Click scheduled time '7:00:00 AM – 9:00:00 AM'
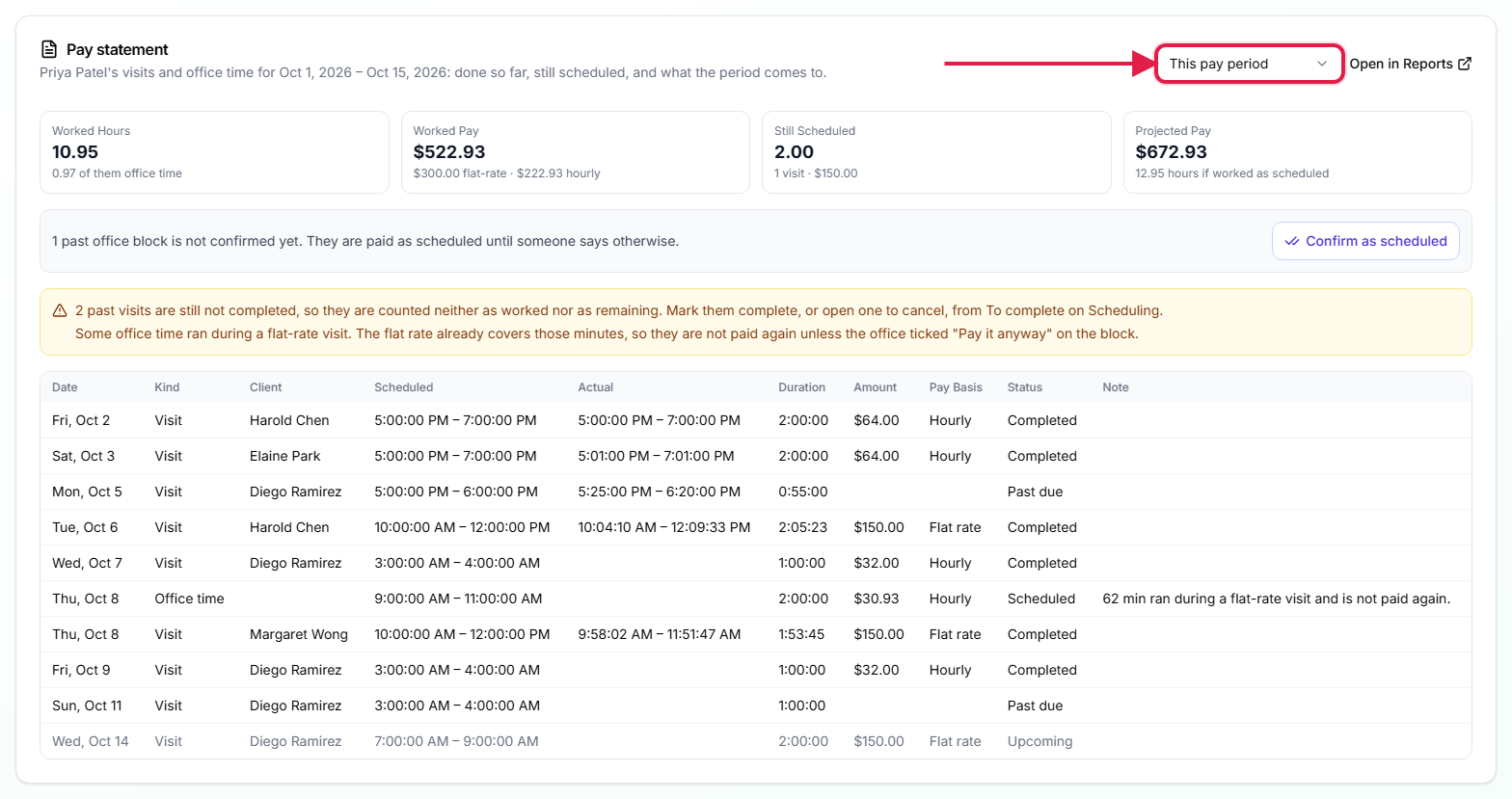Viewport: 1512px width, 799px height. tap(456, 741)
